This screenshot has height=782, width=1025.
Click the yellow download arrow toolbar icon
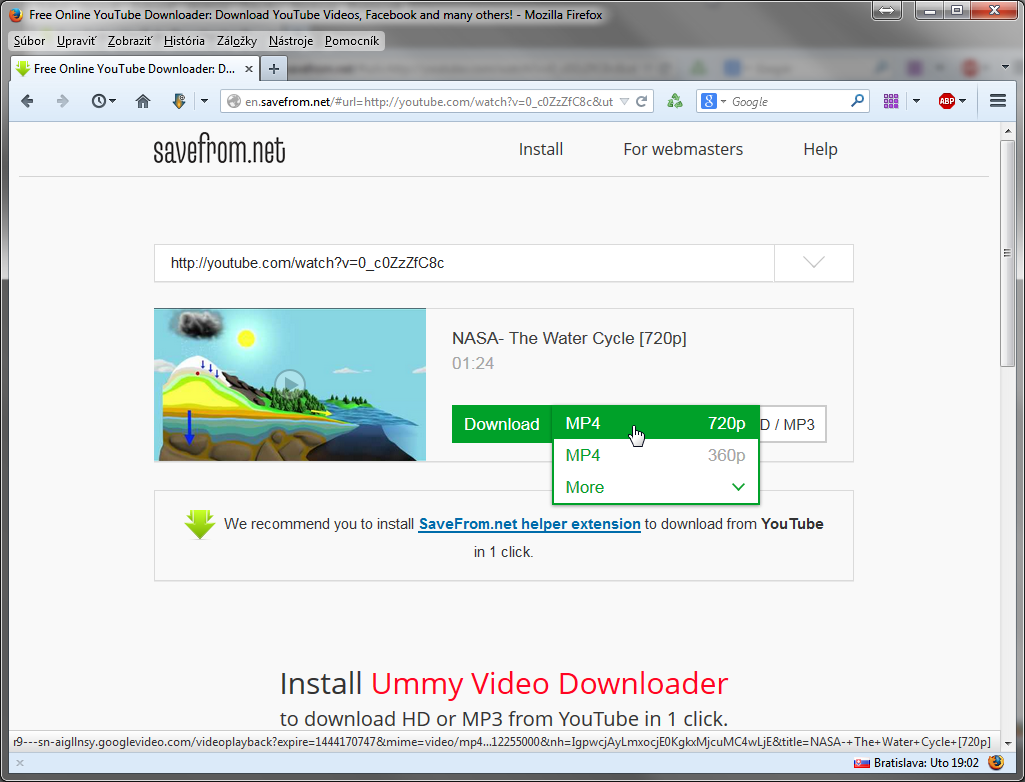pos(179,101)
